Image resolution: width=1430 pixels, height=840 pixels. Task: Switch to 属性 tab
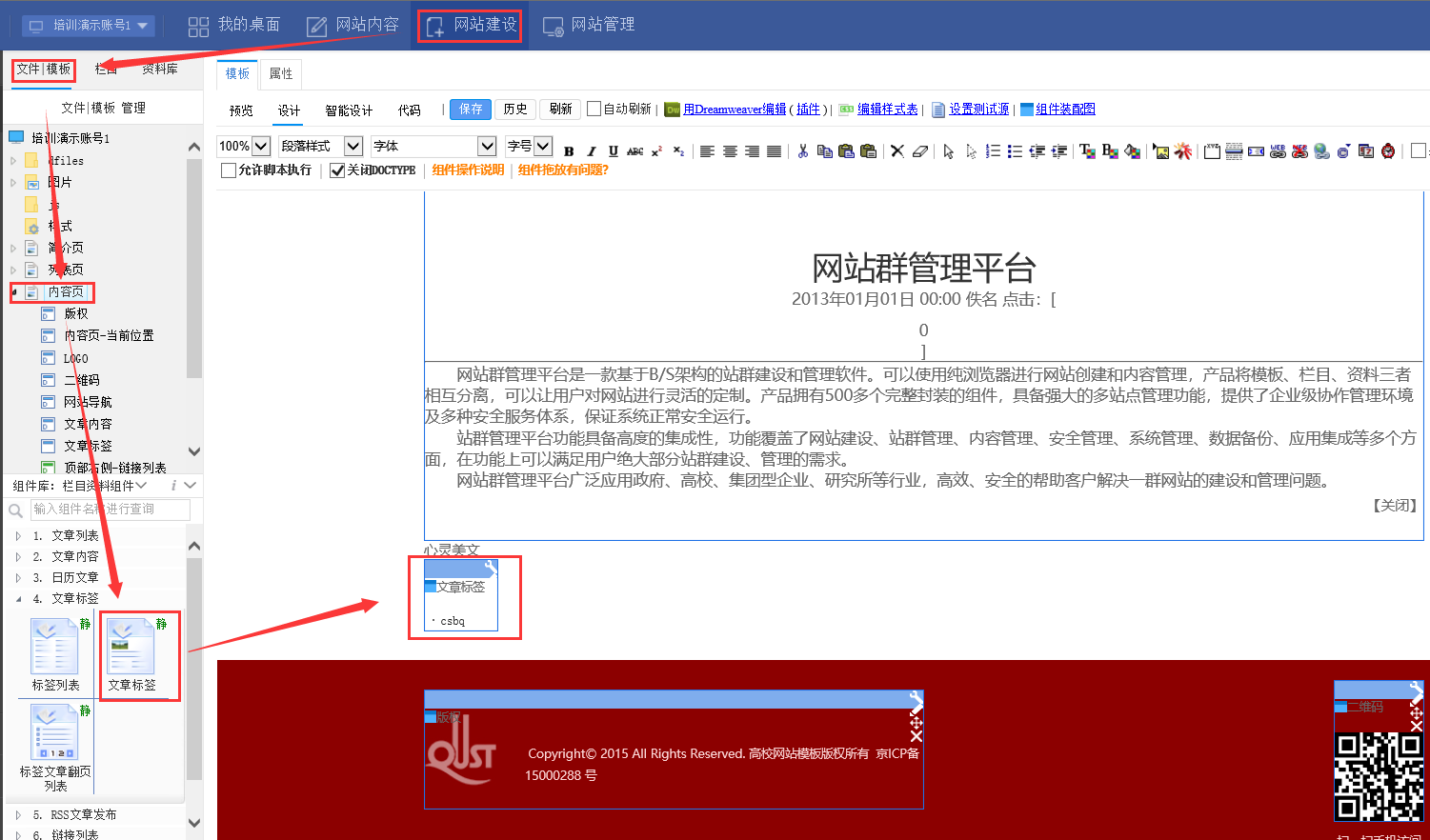click(281, 73)
